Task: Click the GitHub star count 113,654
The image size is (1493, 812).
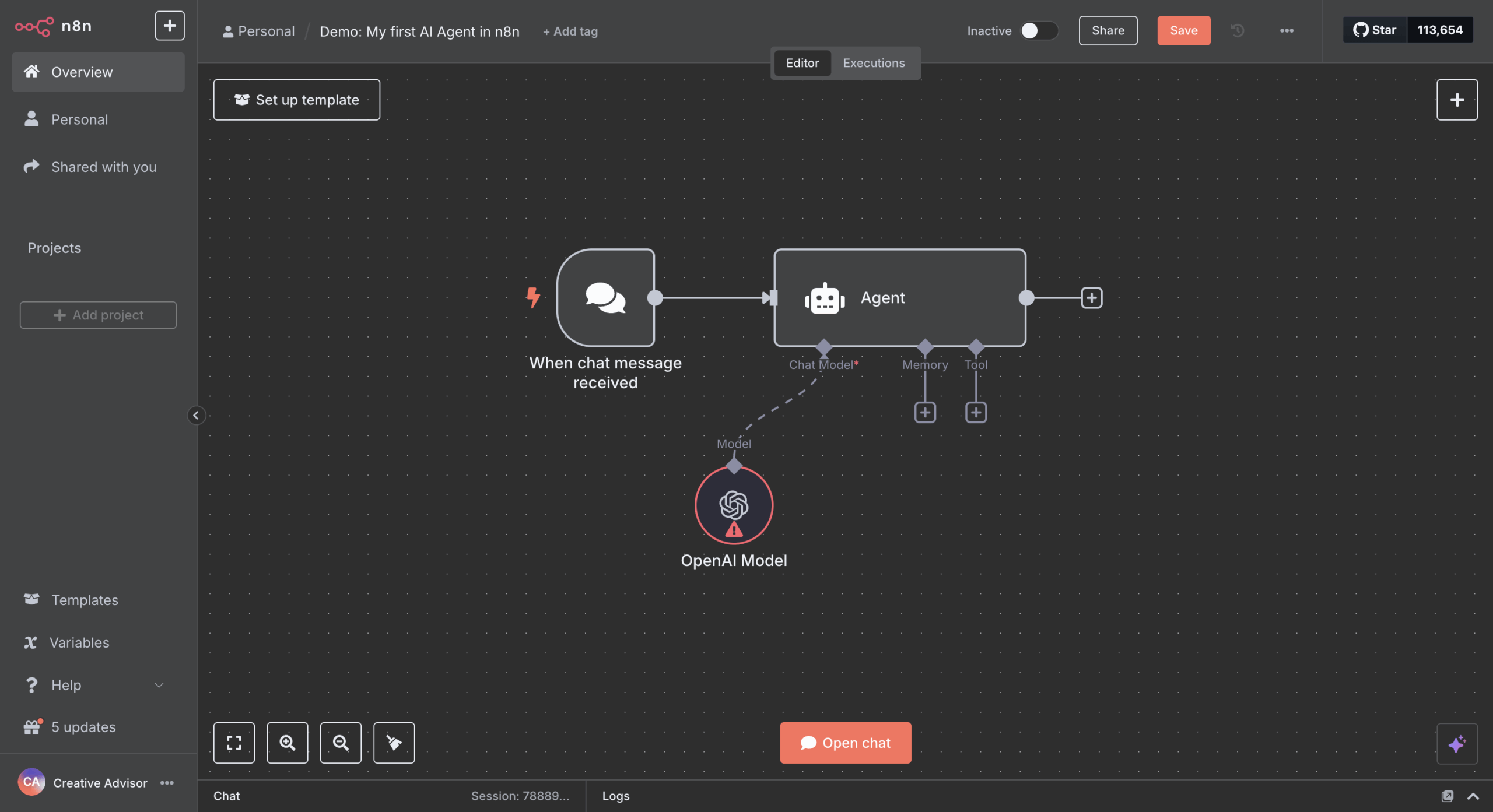Action: 1440,30
